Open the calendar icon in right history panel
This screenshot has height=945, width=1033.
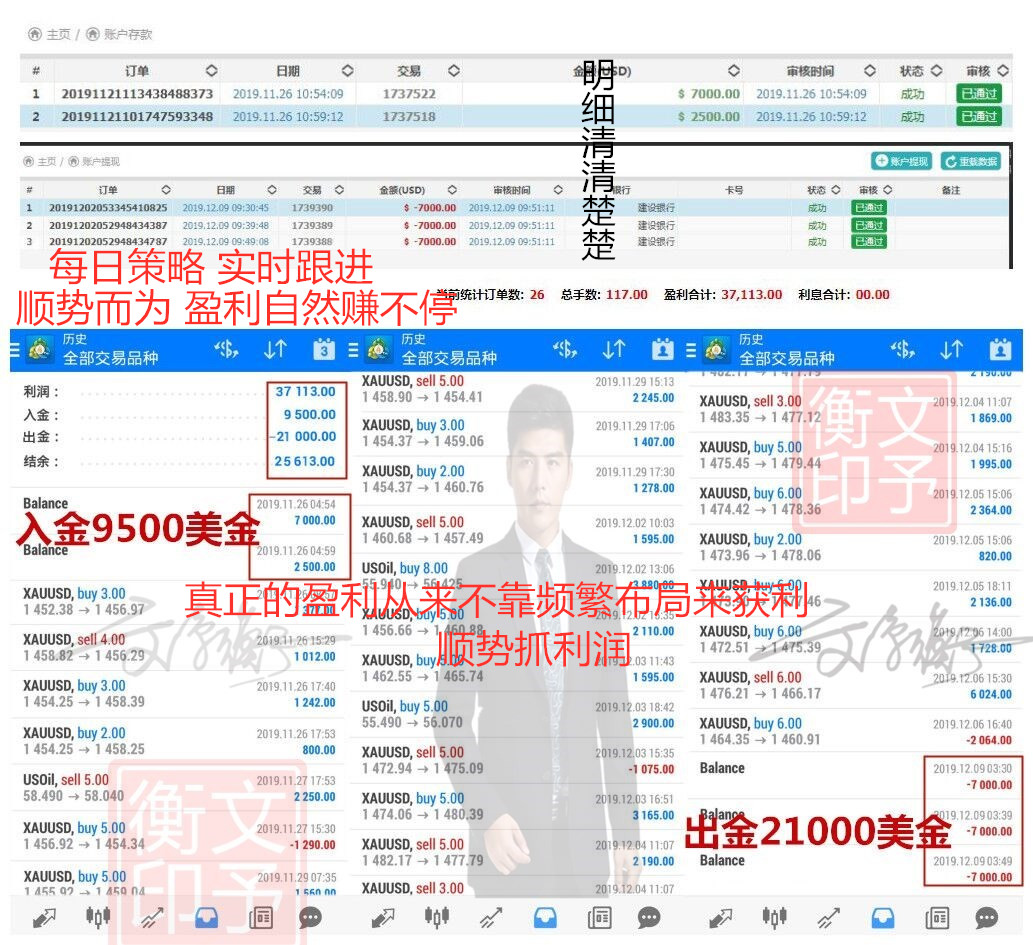(x=1000, y=349)
